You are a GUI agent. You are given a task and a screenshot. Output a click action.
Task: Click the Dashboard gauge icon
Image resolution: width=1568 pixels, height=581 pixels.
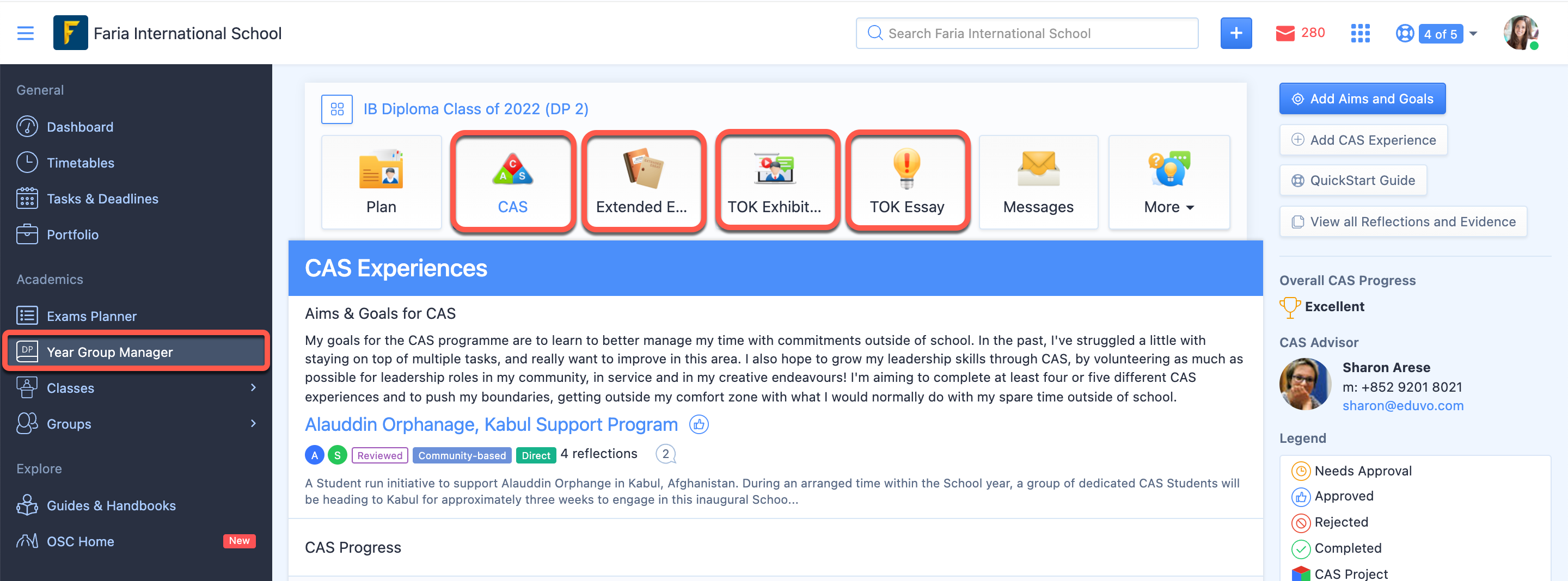pos(27,127)
